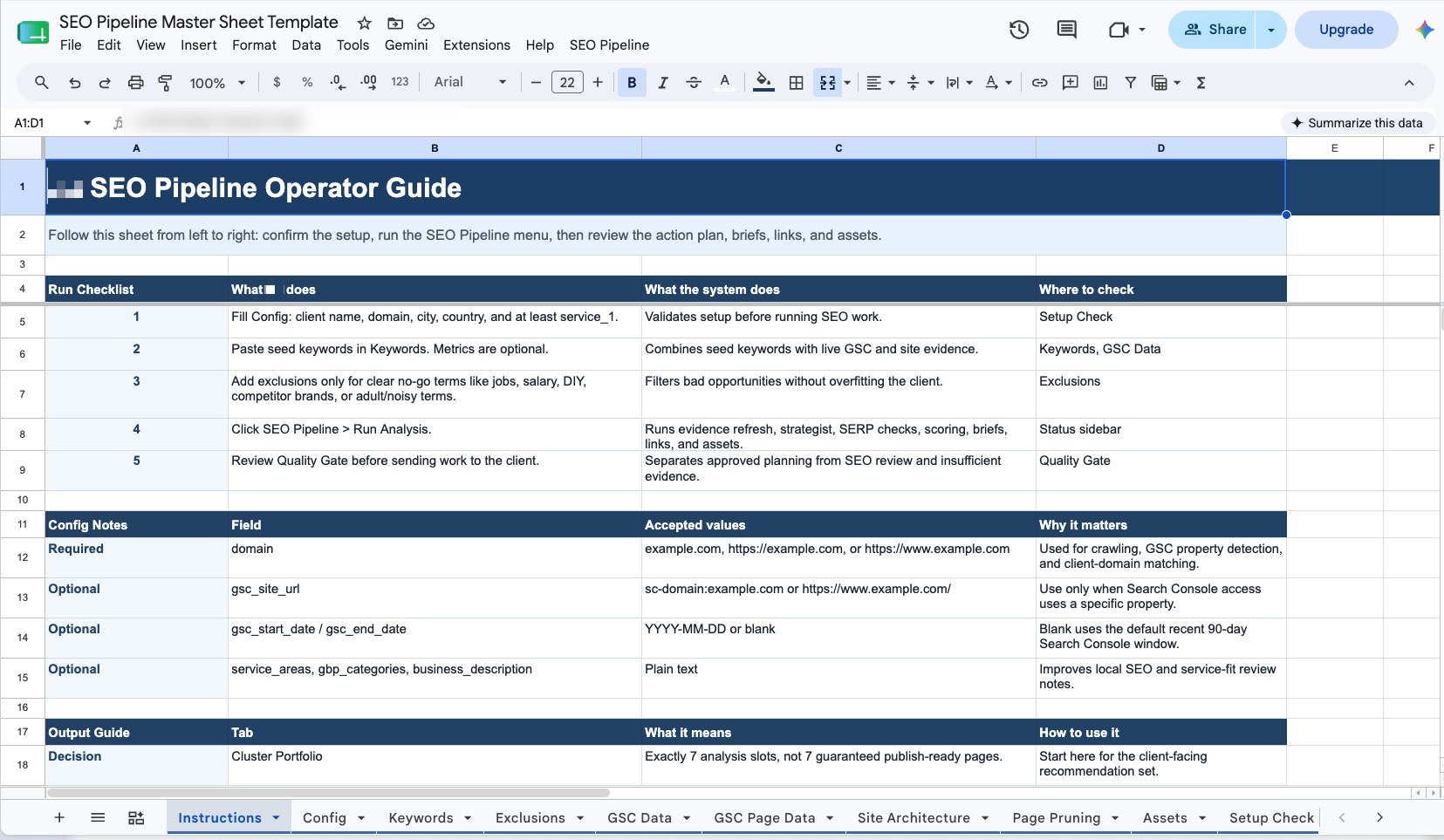This screenshot has height=840, width=1444.
Task: Format as currency
Action: pos(277,82)
